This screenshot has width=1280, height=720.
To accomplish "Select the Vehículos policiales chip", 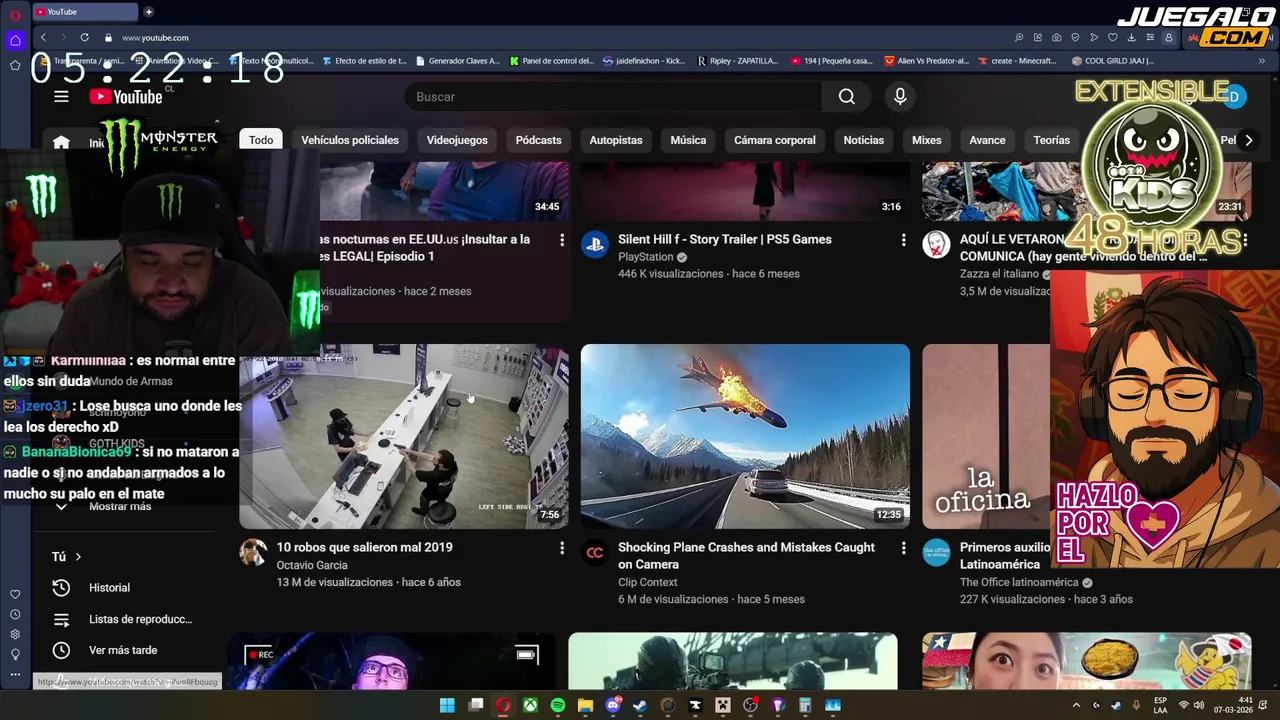I will click(350, 140).
